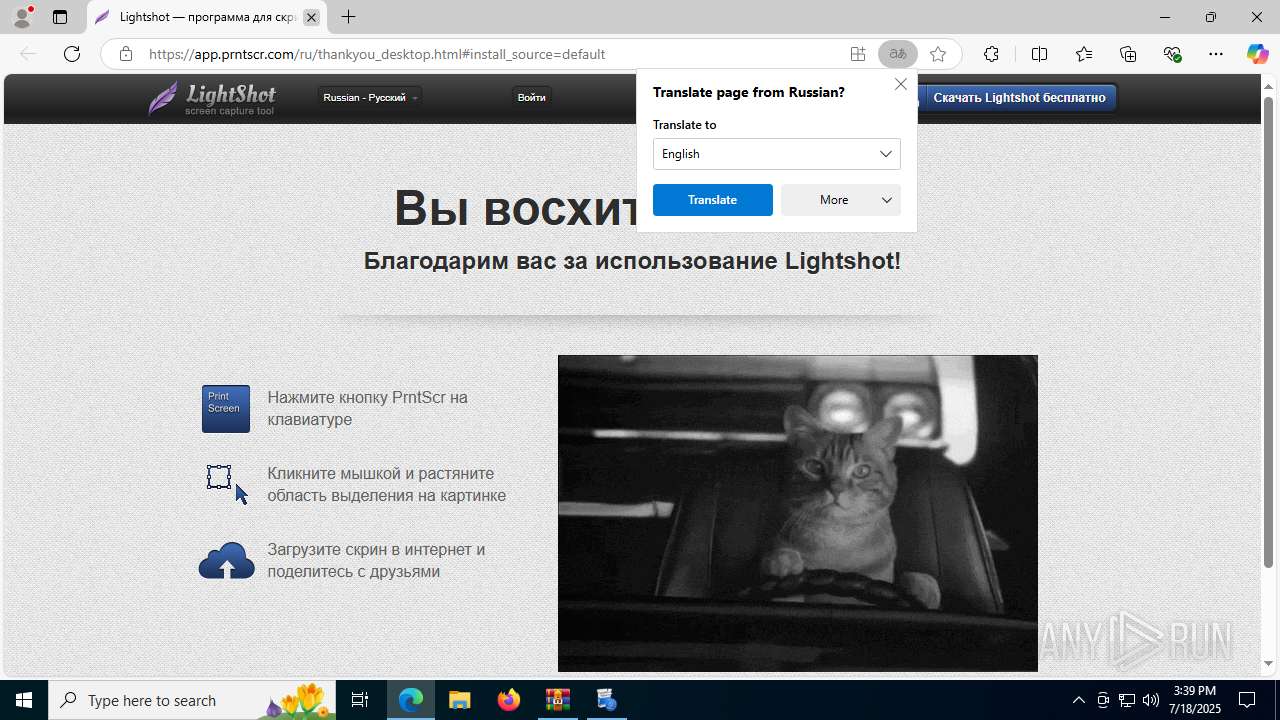Open the Favorites list
Image resolution: width=1280 pixels, height=720 pixels.
[1084, 54]
